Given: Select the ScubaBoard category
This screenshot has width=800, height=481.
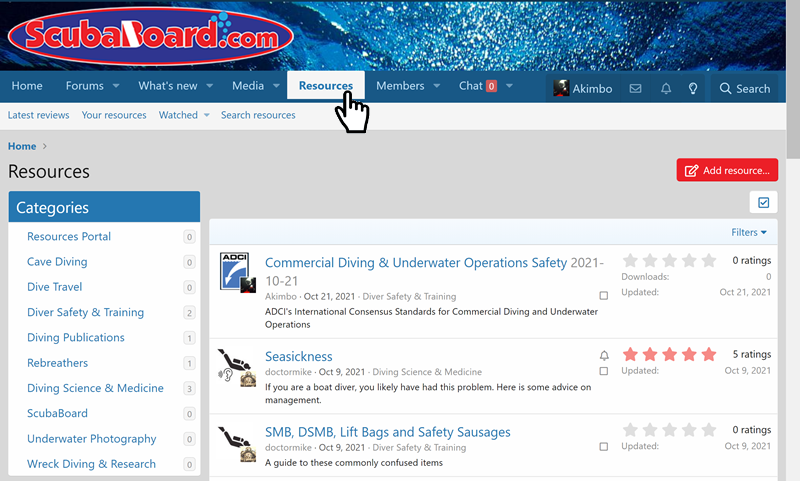Looking at the screenshot, I should tap(58, 414).
